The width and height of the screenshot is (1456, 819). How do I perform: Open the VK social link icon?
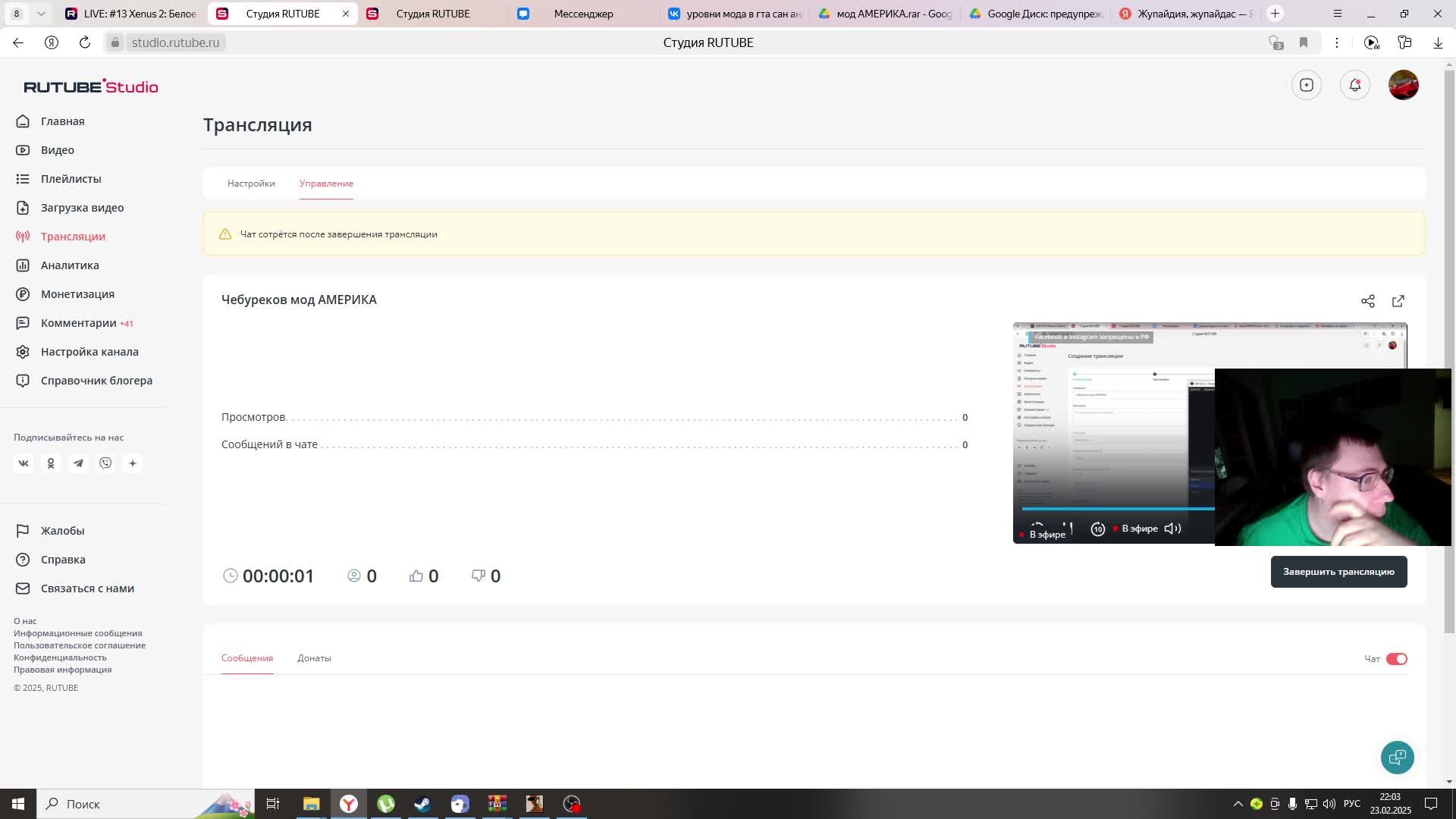pyautogui.click(x=24, y=463)
